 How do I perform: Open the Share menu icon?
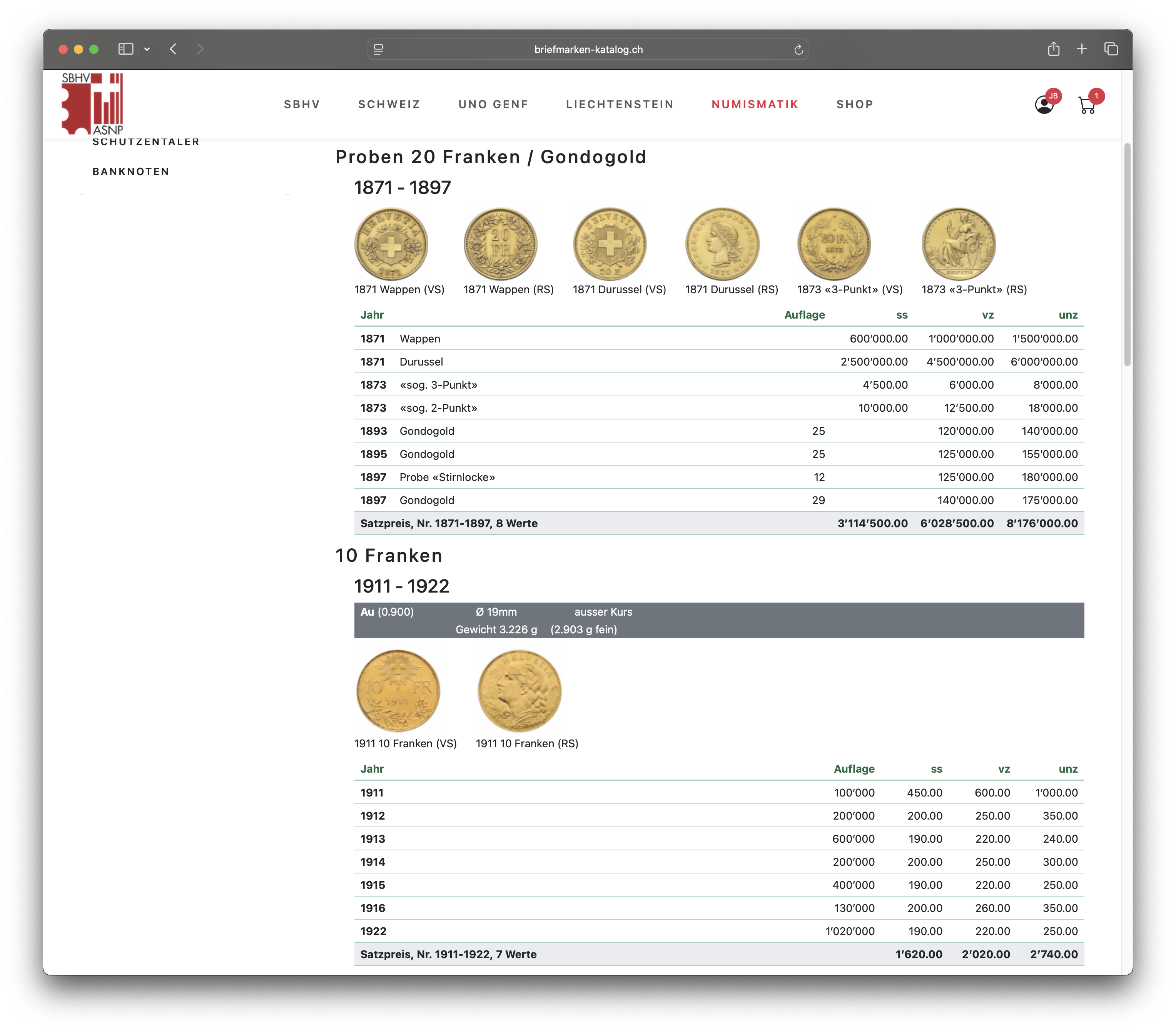pos(1054,49)
